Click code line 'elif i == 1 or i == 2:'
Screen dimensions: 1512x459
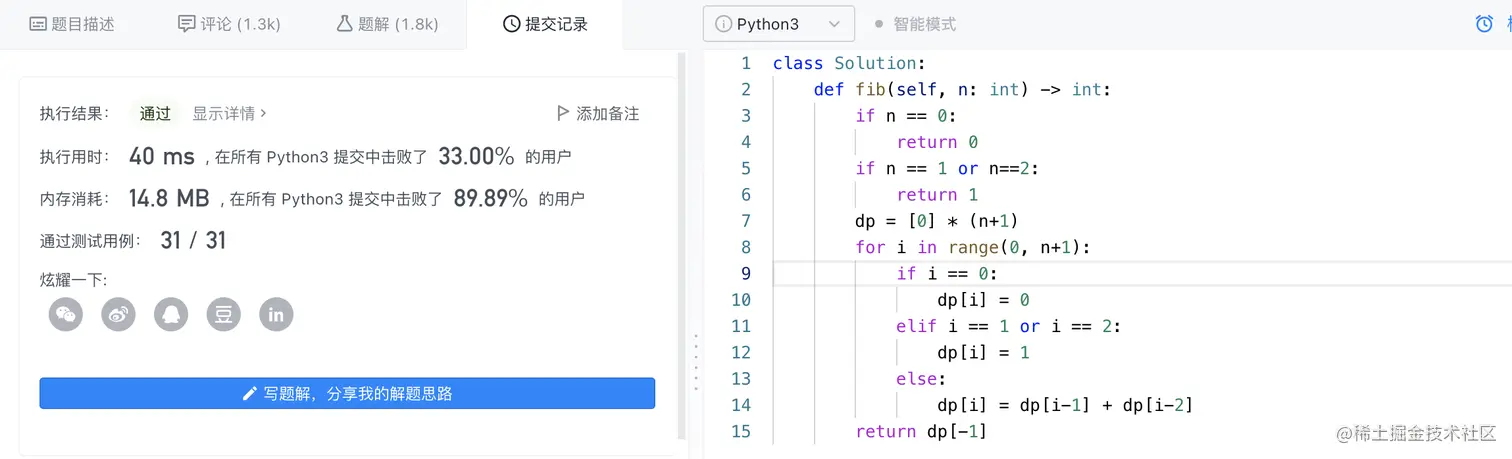tap(1008, 326)
